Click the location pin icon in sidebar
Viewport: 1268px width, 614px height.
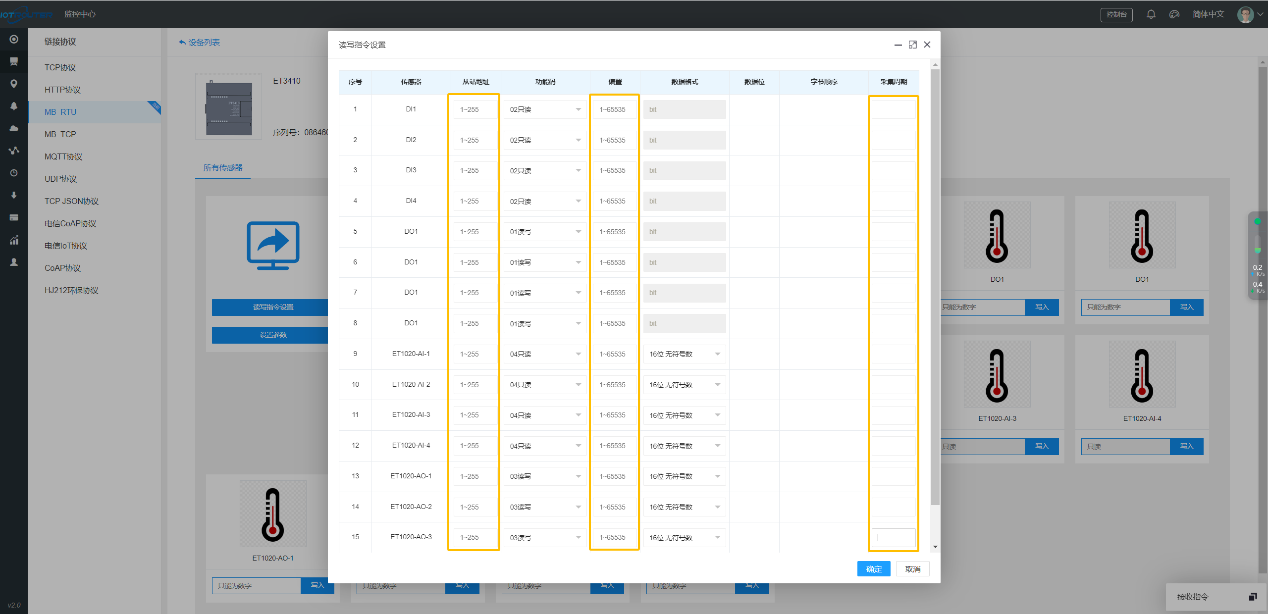pos(13,83)
